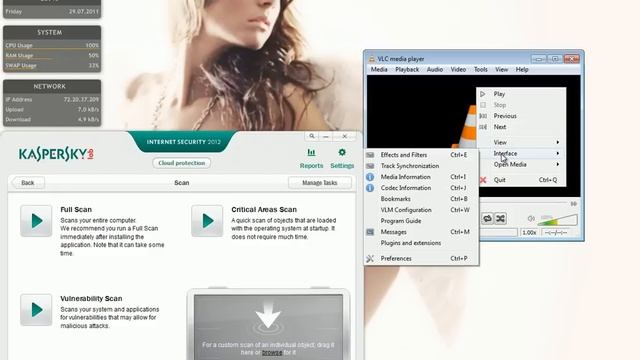Click the Critical Areas Scan heading text
Screen dimensions: 640x360
(x=264, y=209)
